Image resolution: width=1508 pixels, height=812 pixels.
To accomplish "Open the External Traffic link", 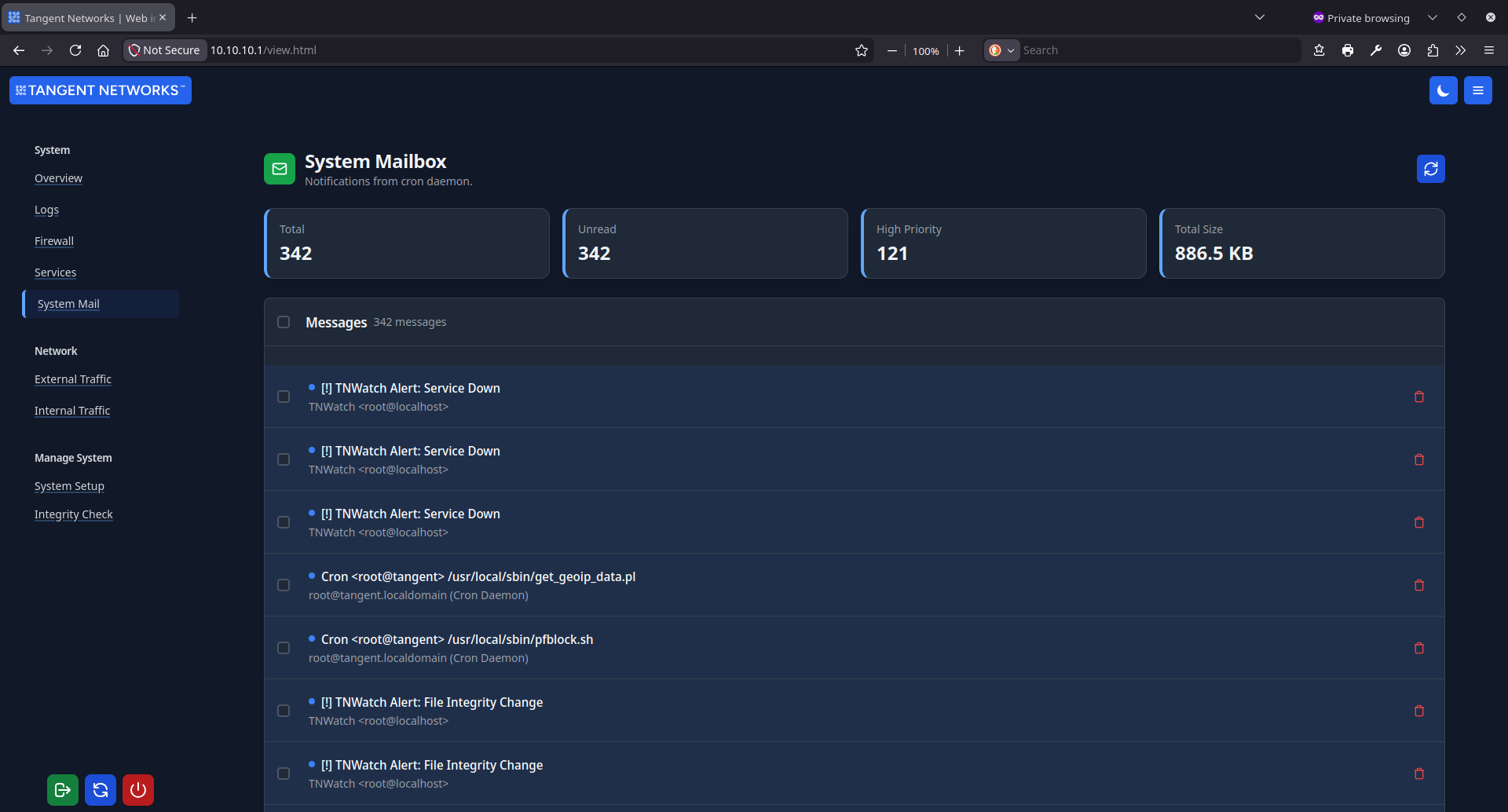I will coord(73,379).
